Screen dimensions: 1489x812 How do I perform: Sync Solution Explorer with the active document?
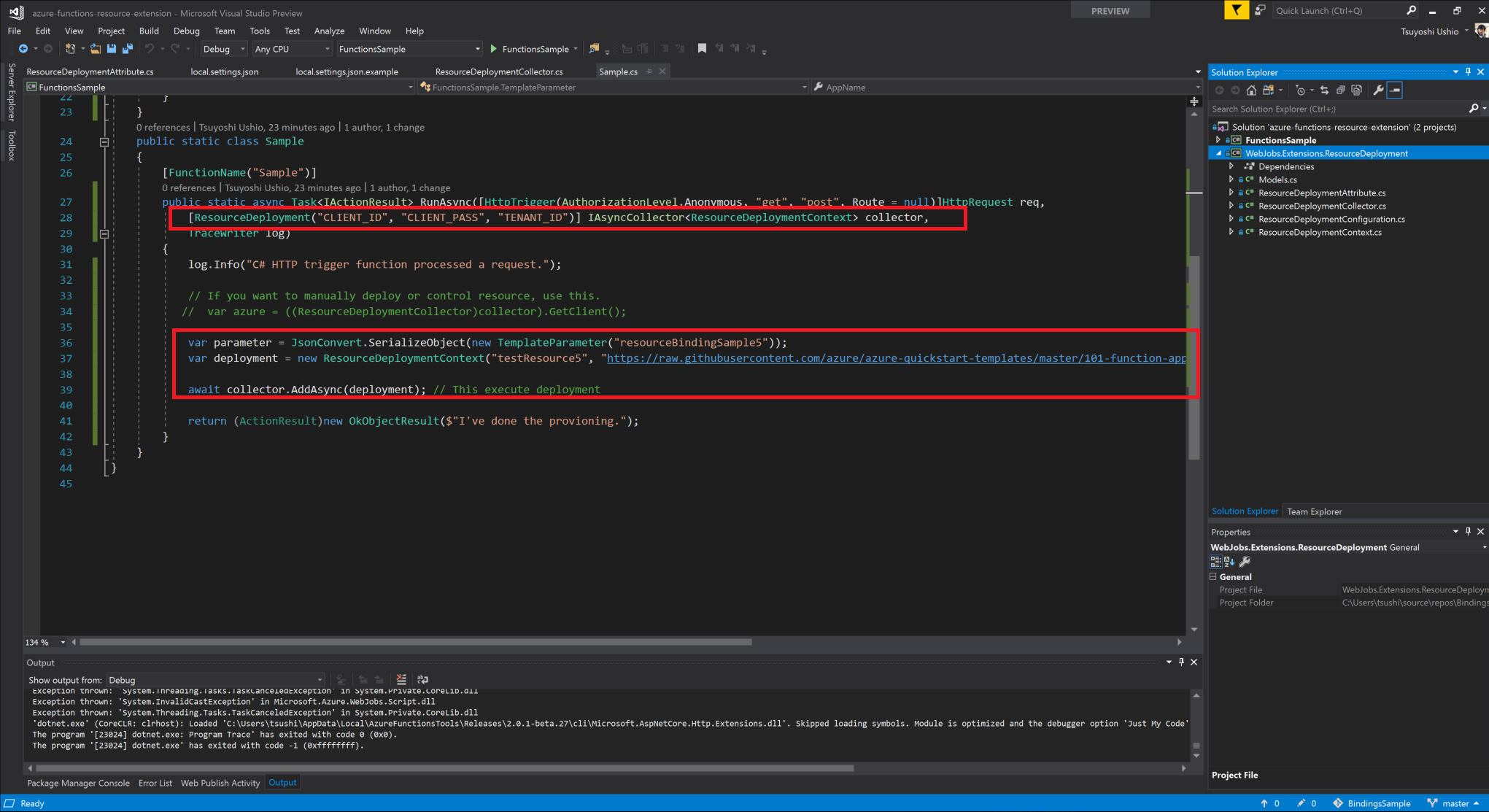pyautogui.click(x=1324, y=90)
